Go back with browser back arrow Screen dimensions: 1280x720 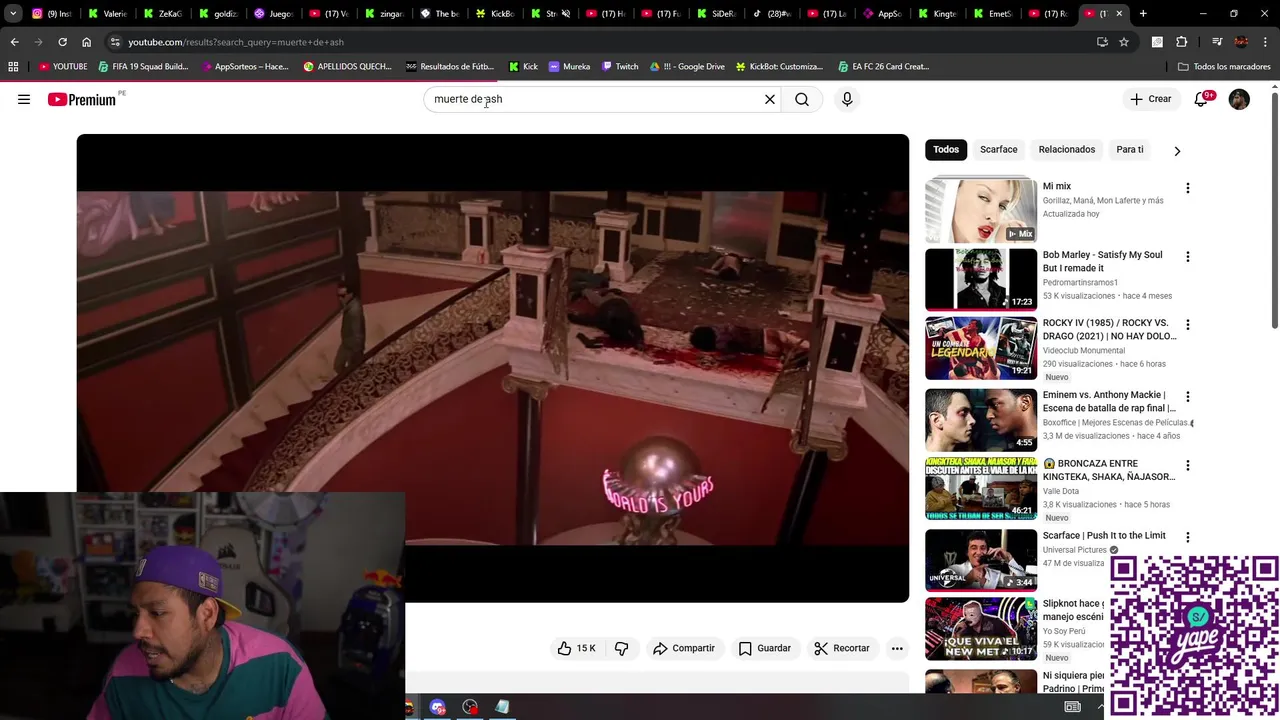click(x=14, y=42)
